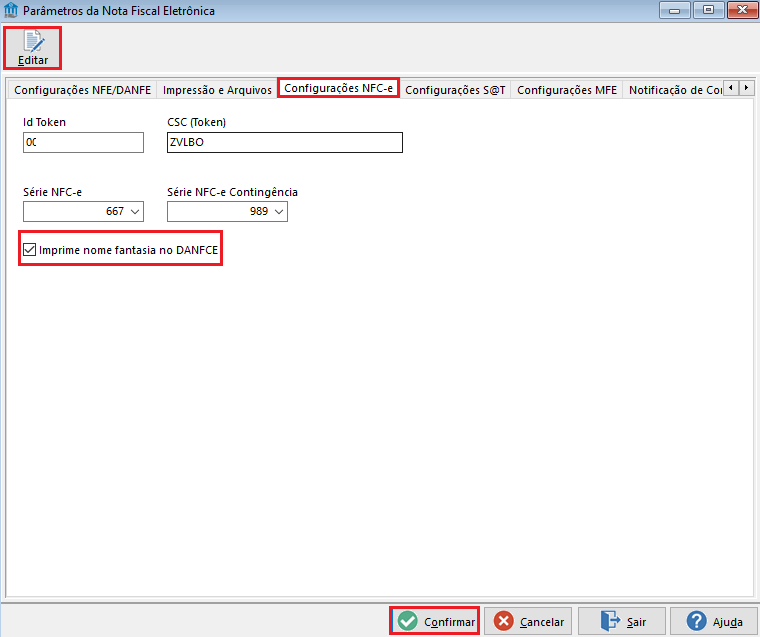Select the Configurações NFC-e tab
The height and width of the screenshot is (637, 760).
338,88
